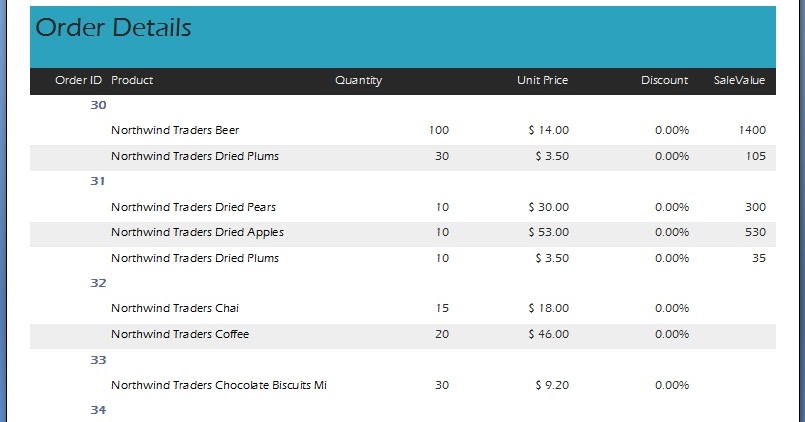Click the Northwind Traders Coffee product

coord(180,334)
